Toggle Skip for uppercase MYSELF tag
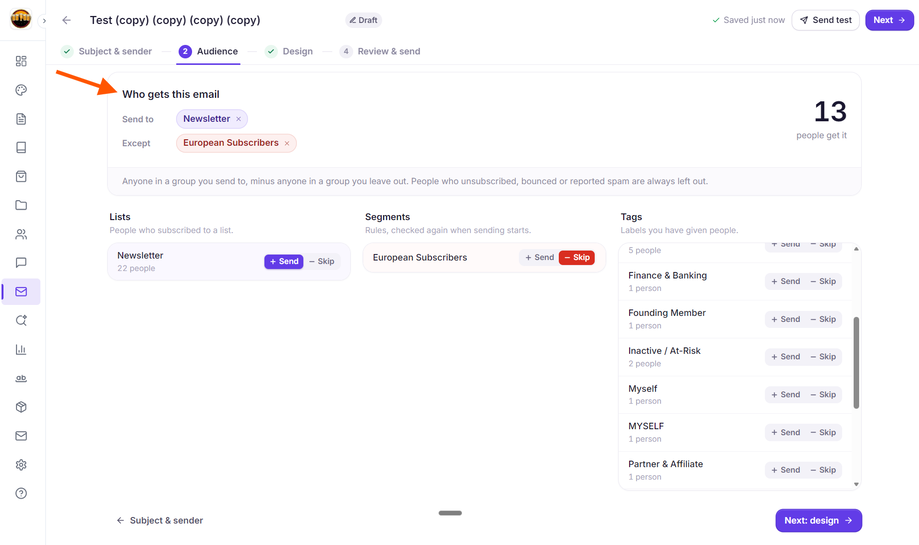 (823, 432)
